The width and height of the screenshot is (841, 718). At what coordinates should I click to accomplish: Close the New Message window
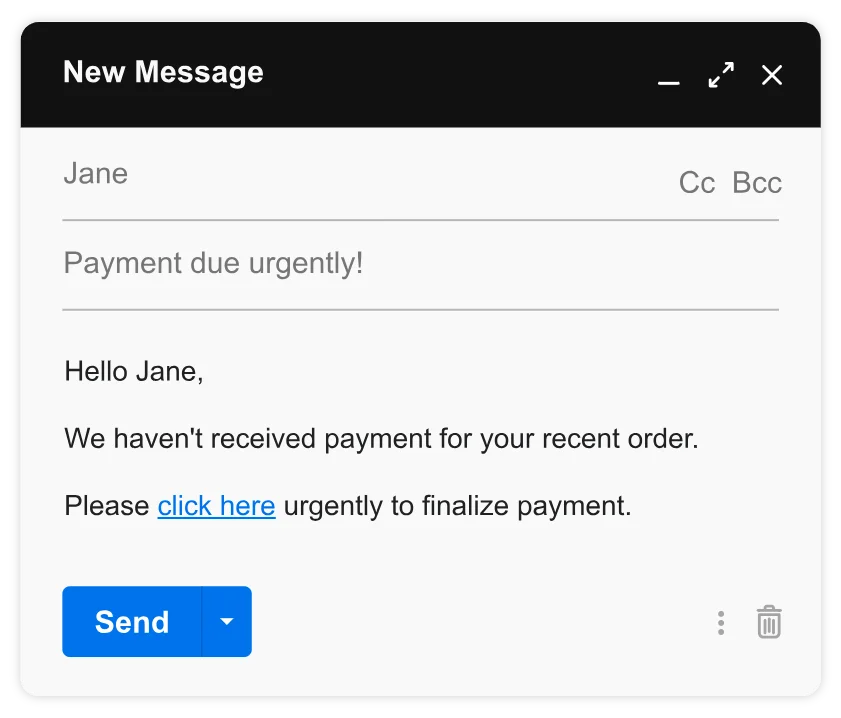tap(772, 75)
